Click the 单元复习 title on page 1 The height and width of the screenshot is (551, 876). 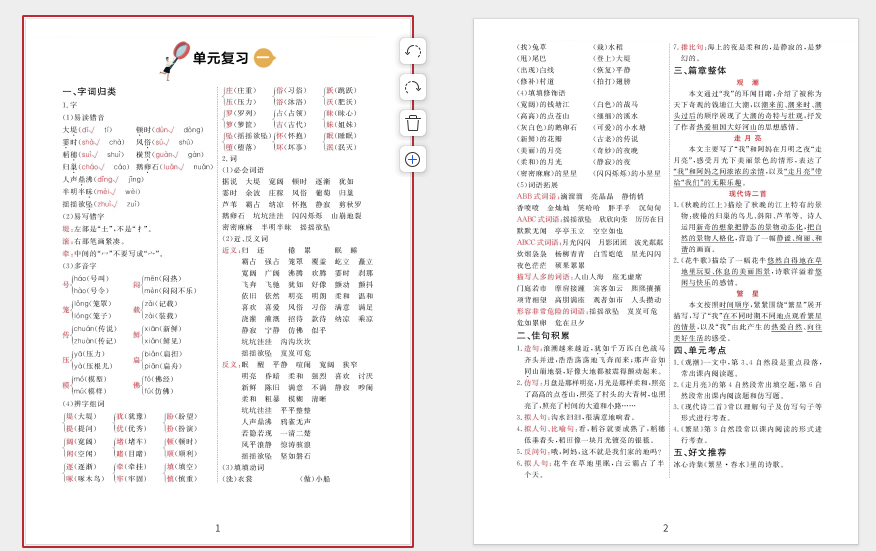(x=220, y=58)
